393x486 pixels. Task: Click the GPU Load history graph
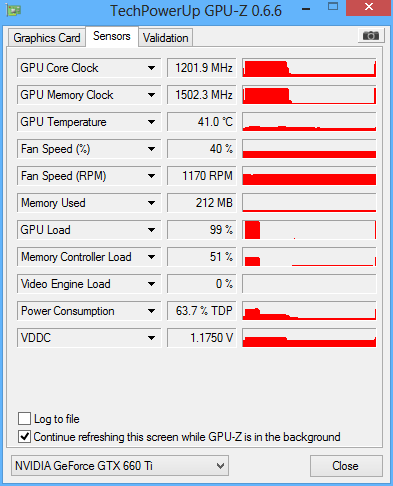(x=309, y=230)
